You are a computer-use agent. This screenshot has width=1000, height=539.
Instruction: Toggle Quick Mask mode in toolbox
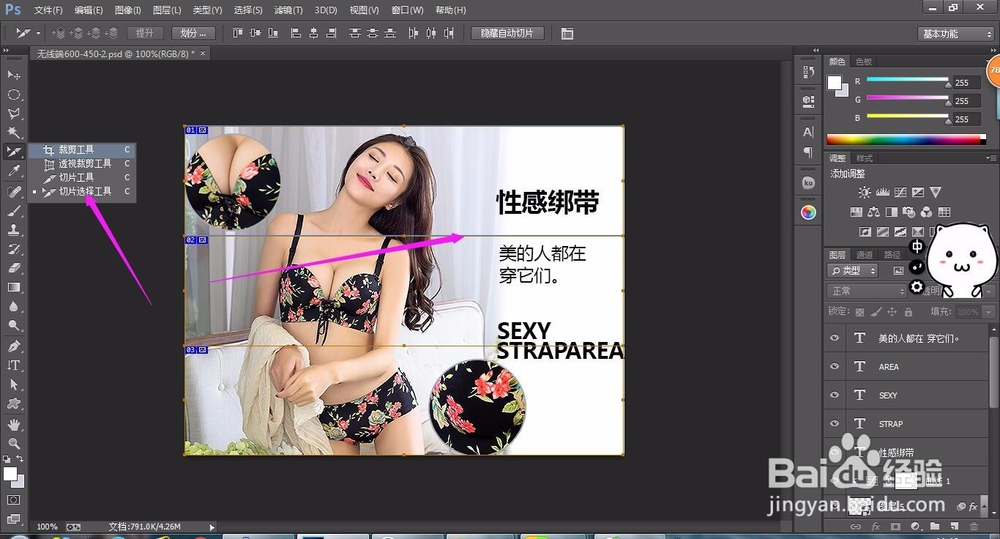click(13, 500)
